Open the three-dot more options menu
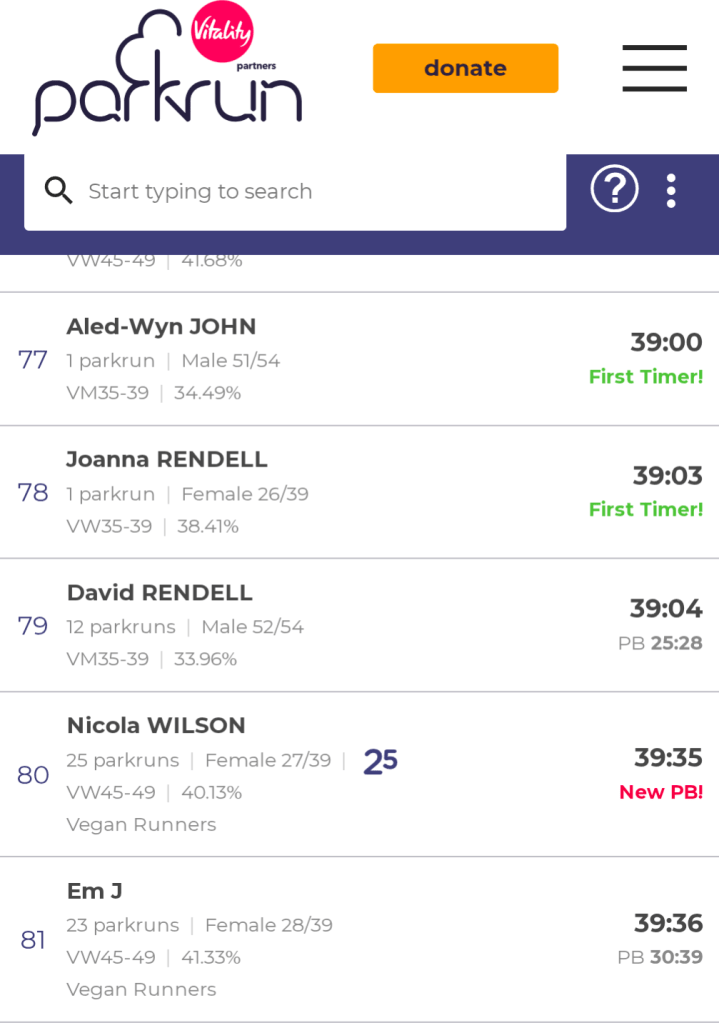This screenshot has width=719, height=1023. [671, 190]
